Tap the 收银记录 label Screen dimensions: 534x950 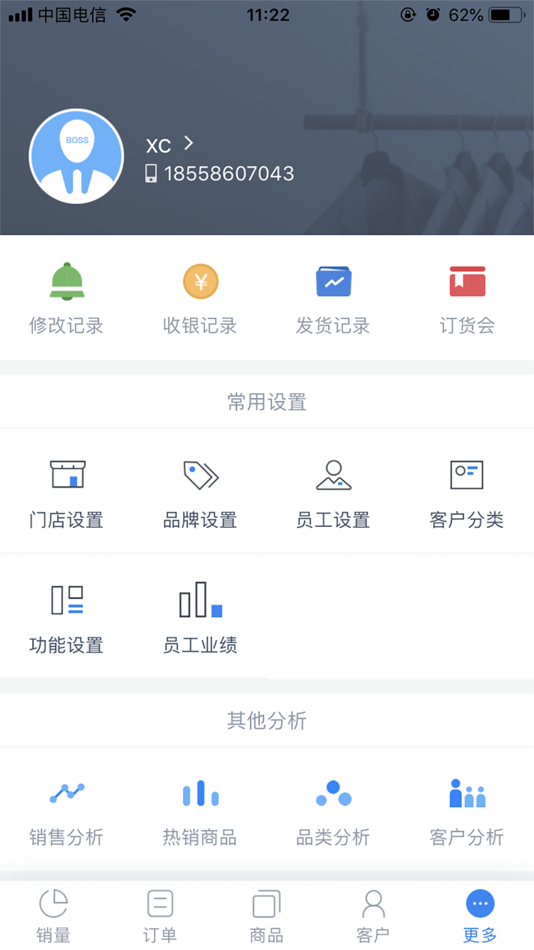200,326
